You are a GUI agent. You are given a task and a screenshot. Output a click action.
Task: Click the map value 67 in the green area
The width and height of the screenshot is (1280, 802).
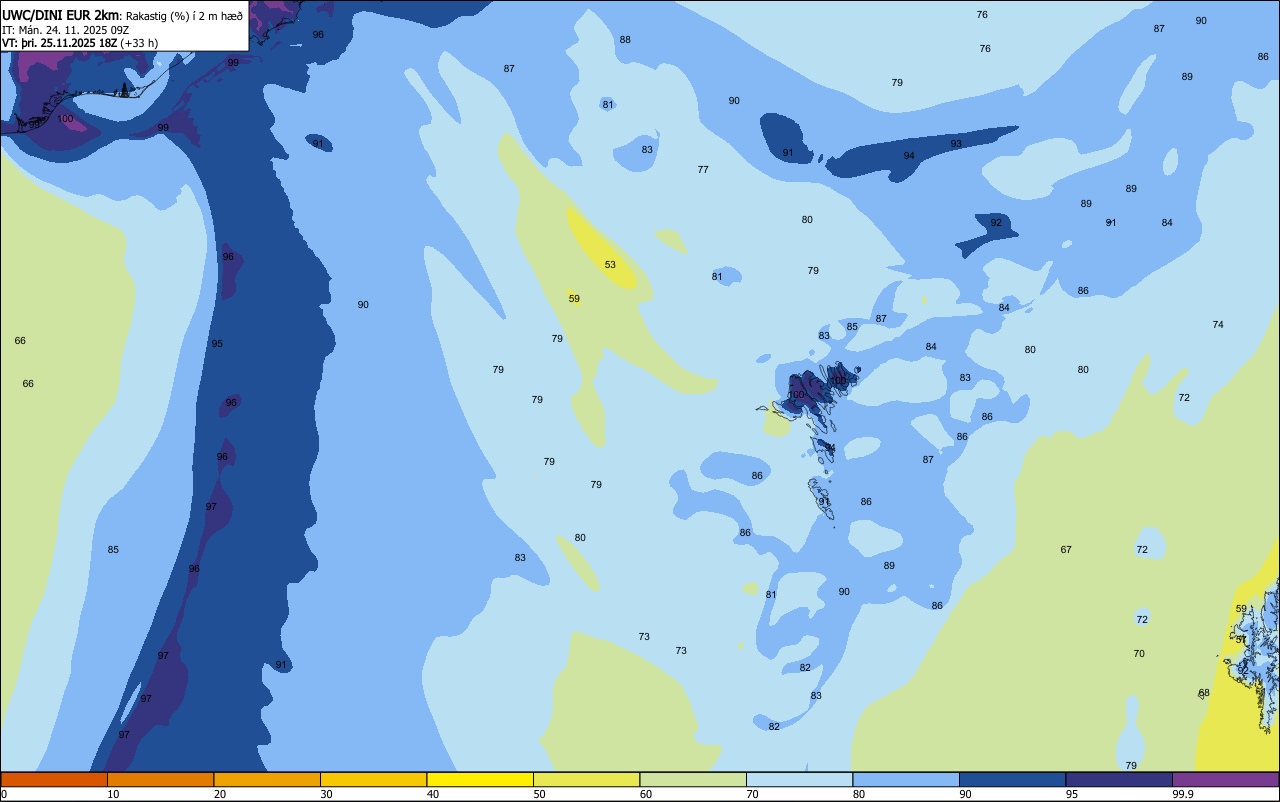pos(1066,550)
